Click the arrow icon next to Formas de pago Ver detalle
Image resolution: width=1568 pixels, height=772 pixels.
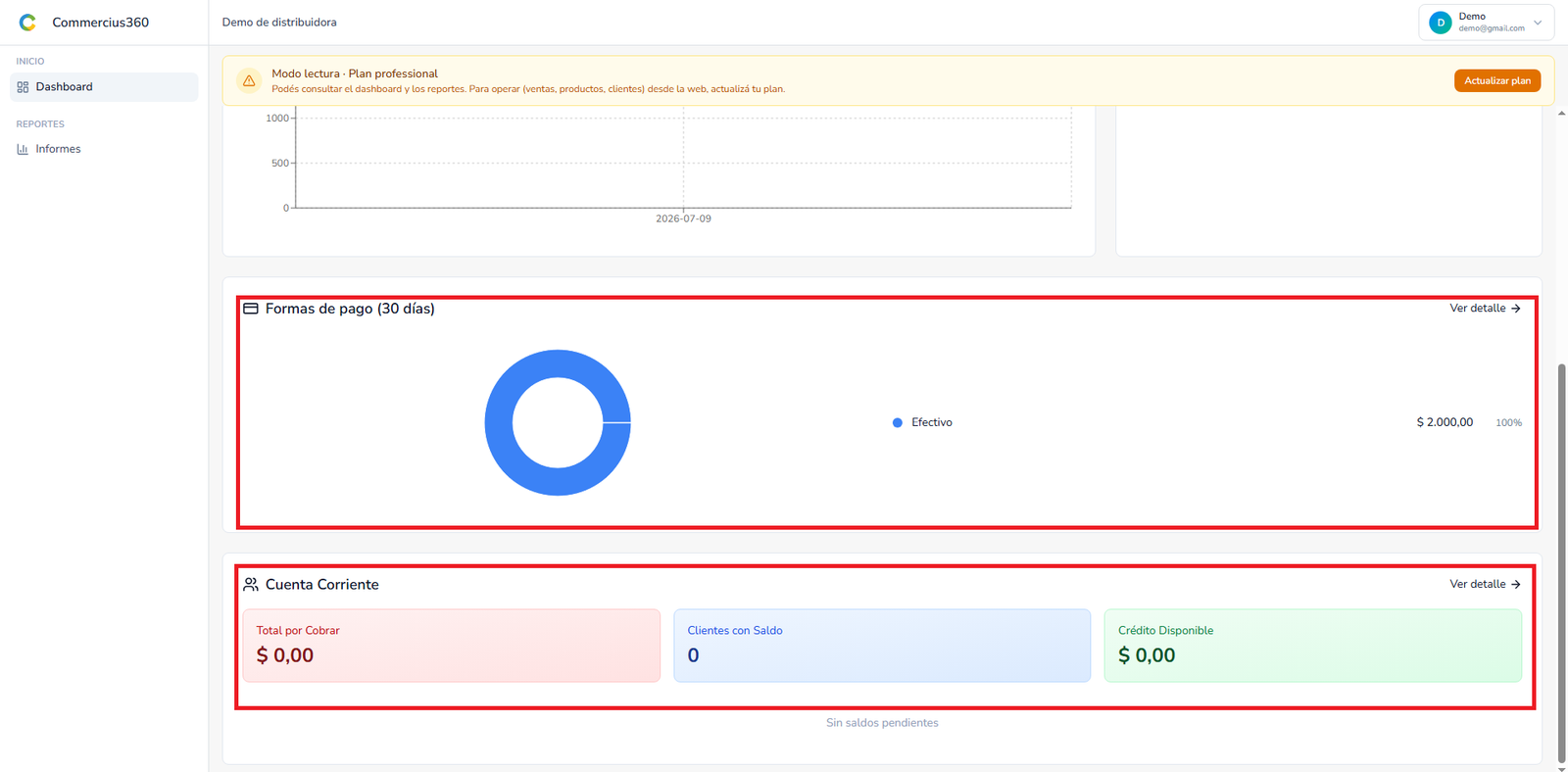click(1516, 309)
